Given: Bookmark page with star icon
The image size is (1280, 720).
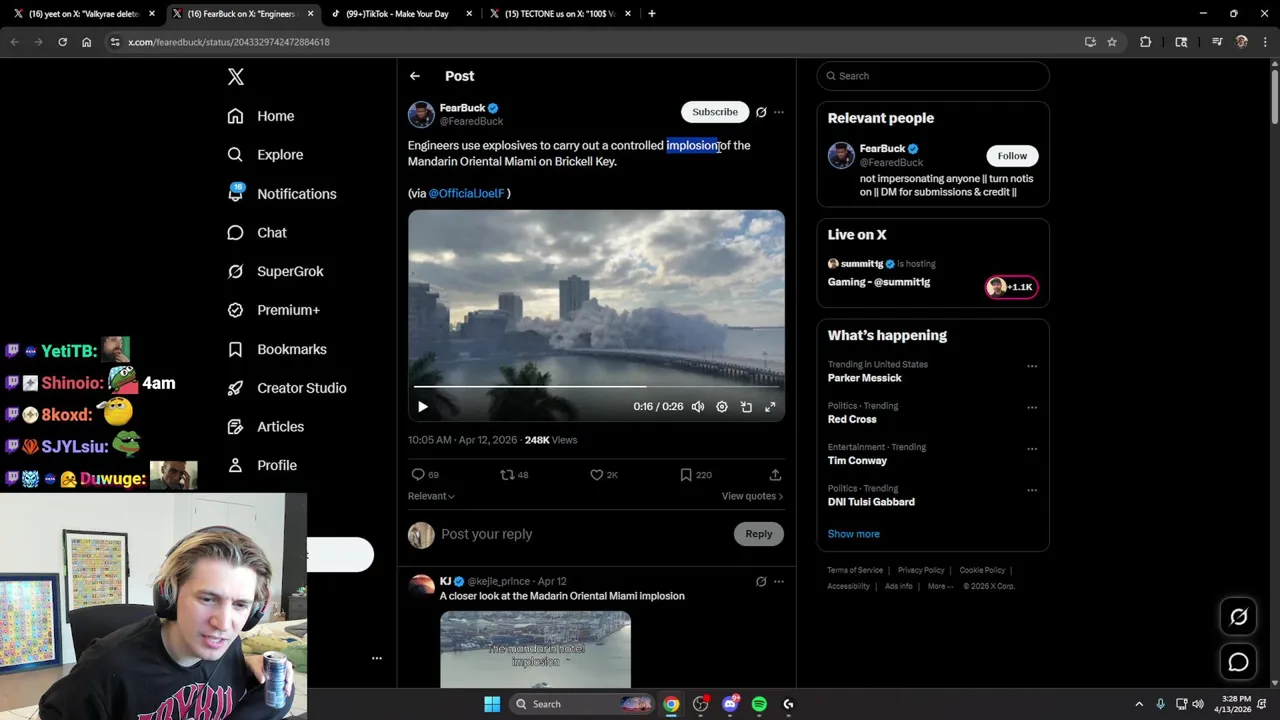Looking at the screenshot, I should 1112,42.
